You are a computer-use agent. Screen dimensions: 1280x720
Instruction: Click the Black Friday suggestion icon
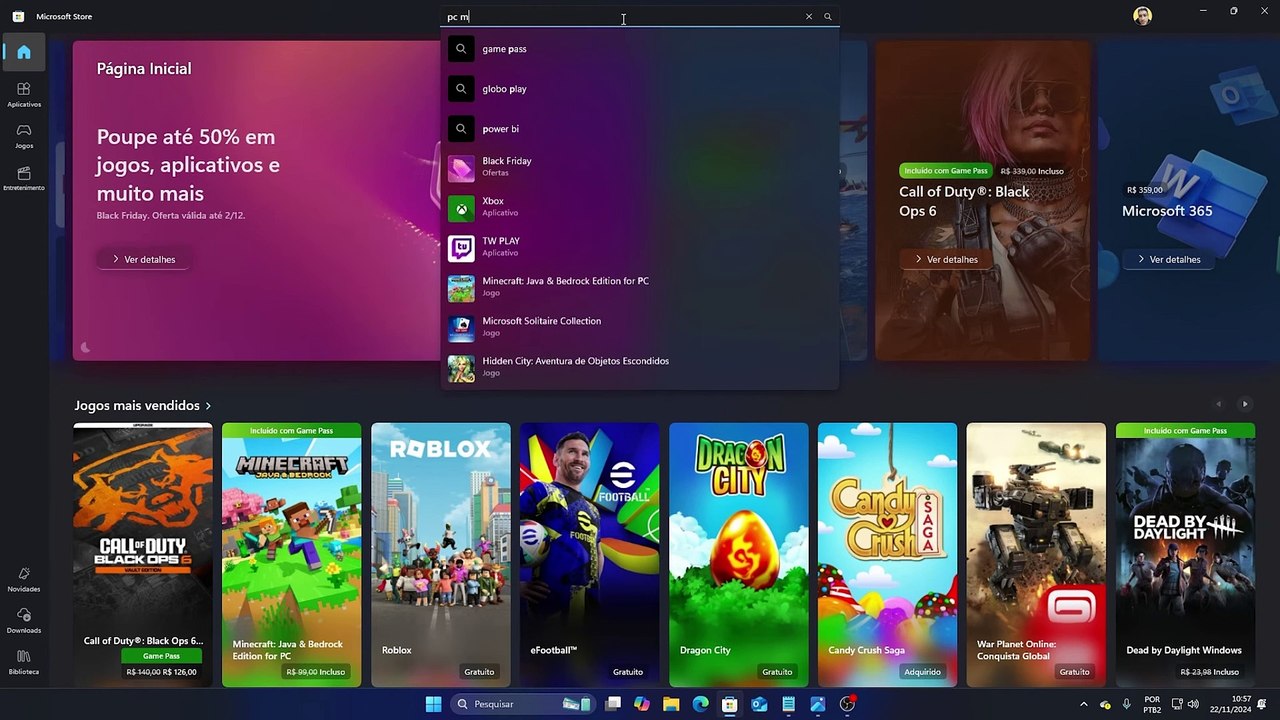click(461, 169)
